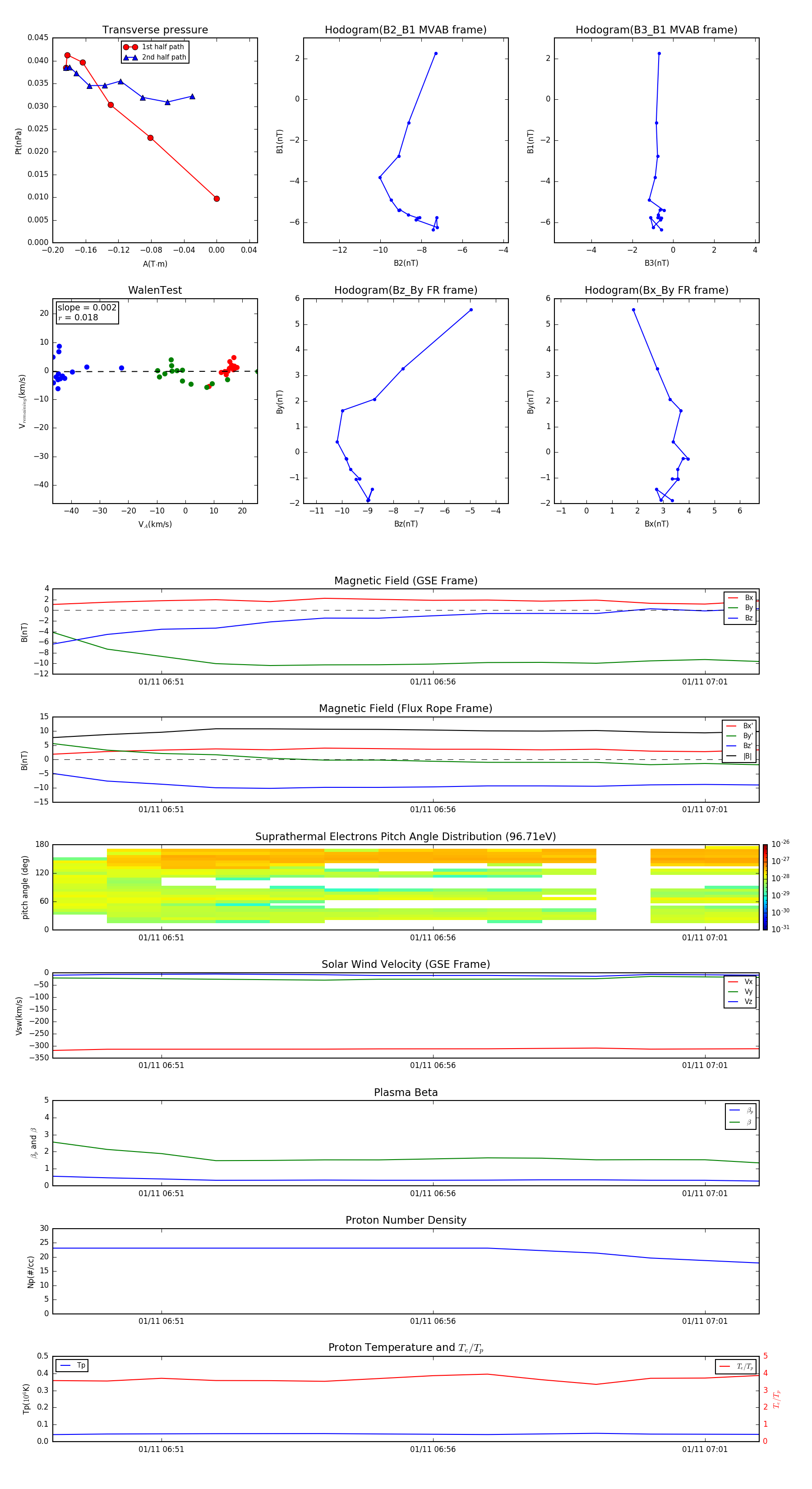Click the Tp legend in Proton Temperature plot
The image size is (812, 1489).
point(72,1365)
